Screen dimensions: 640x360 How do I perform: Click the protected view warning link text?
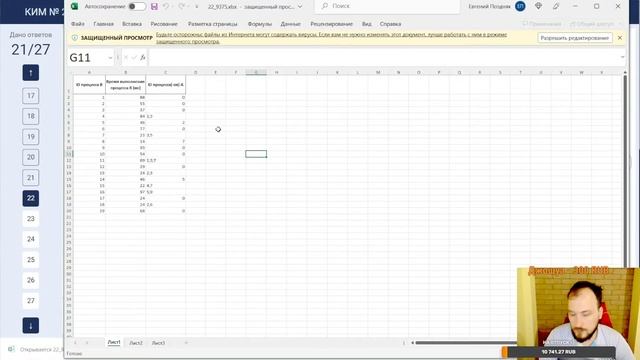331,38
